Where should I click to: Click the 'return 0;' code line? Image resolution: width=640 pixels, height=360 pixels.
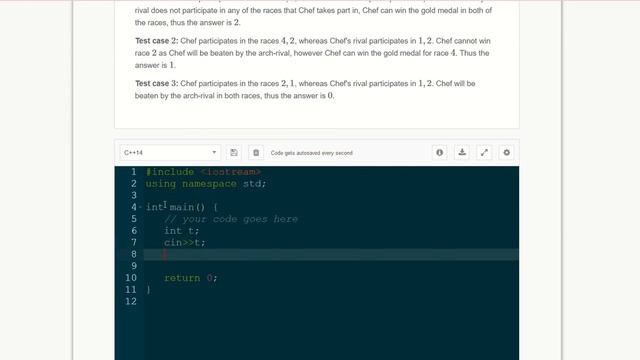click(x=191, y=278)
